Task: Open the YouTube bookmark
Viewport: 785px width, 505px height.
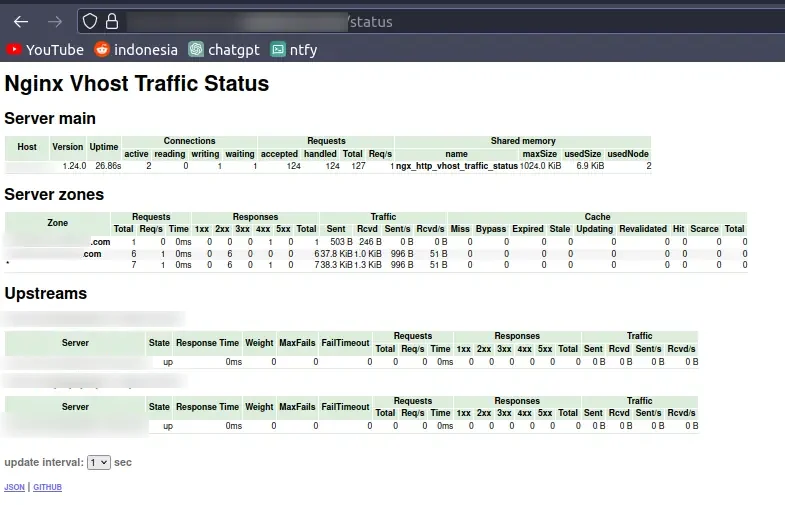Action: coord(45,50)
